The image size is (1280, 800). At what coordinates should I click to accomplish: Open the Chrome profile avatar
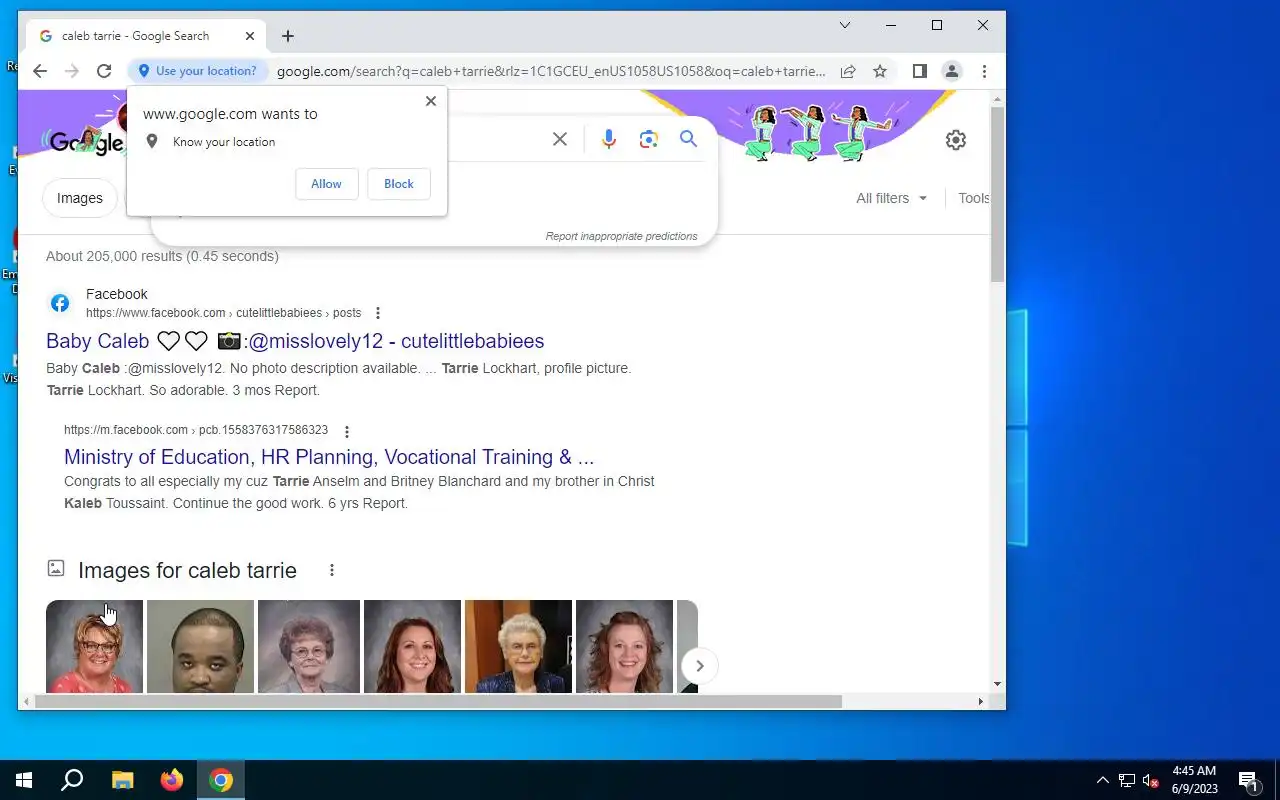coord(952,71)
